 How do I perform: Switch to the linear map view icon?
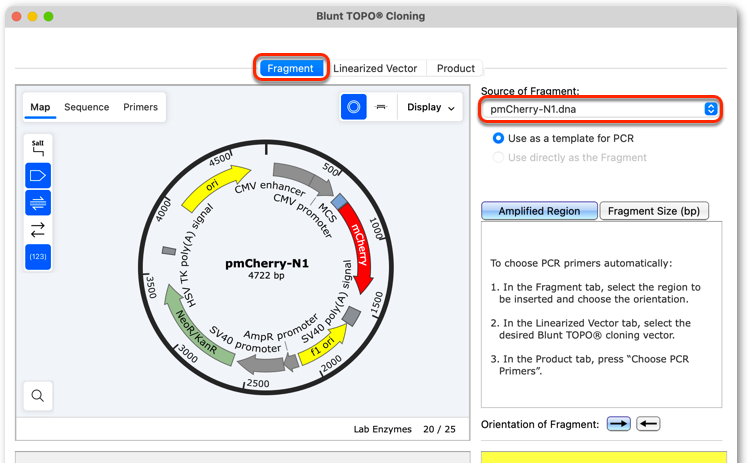click(x=381, y=107)
